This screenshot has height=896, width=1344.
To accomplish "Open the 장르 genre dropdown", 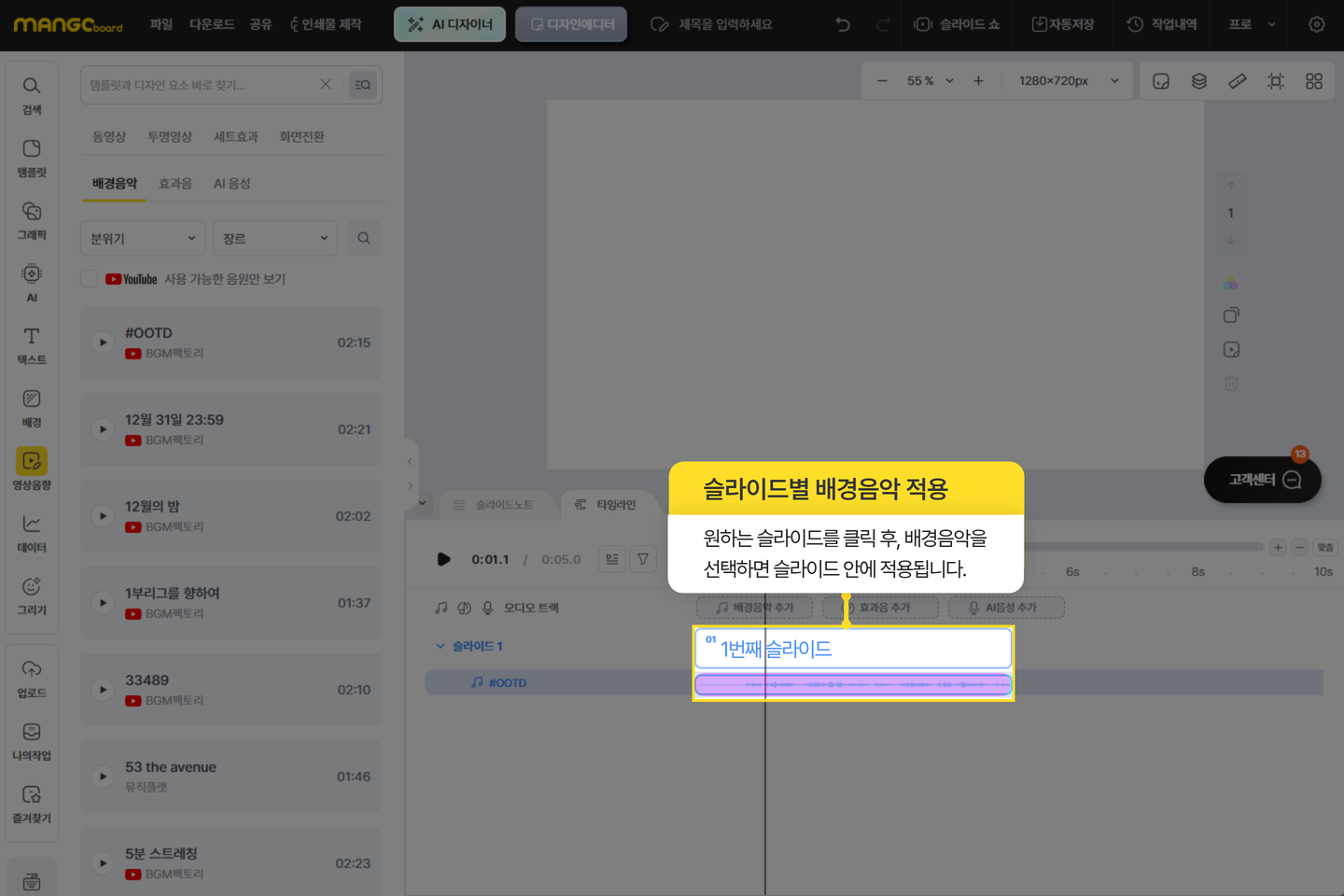I will point(274,238).
